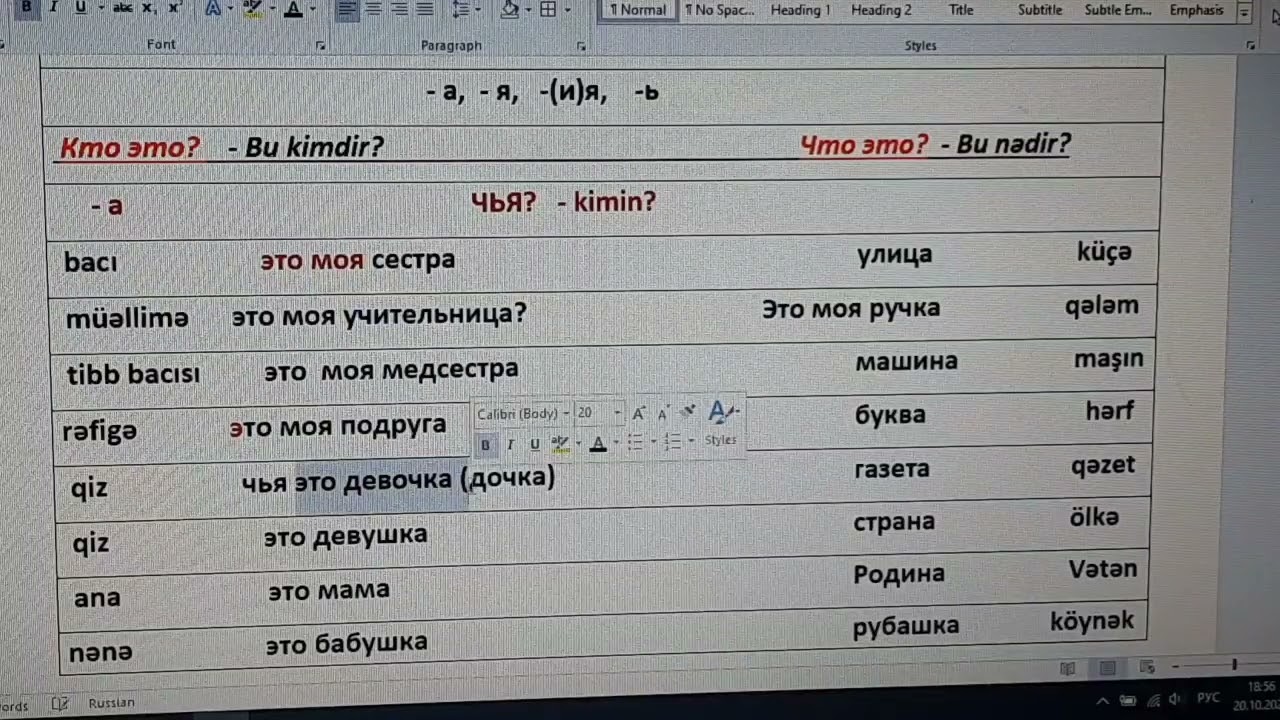Align text left in Paragraph group

tap(347, 9)
